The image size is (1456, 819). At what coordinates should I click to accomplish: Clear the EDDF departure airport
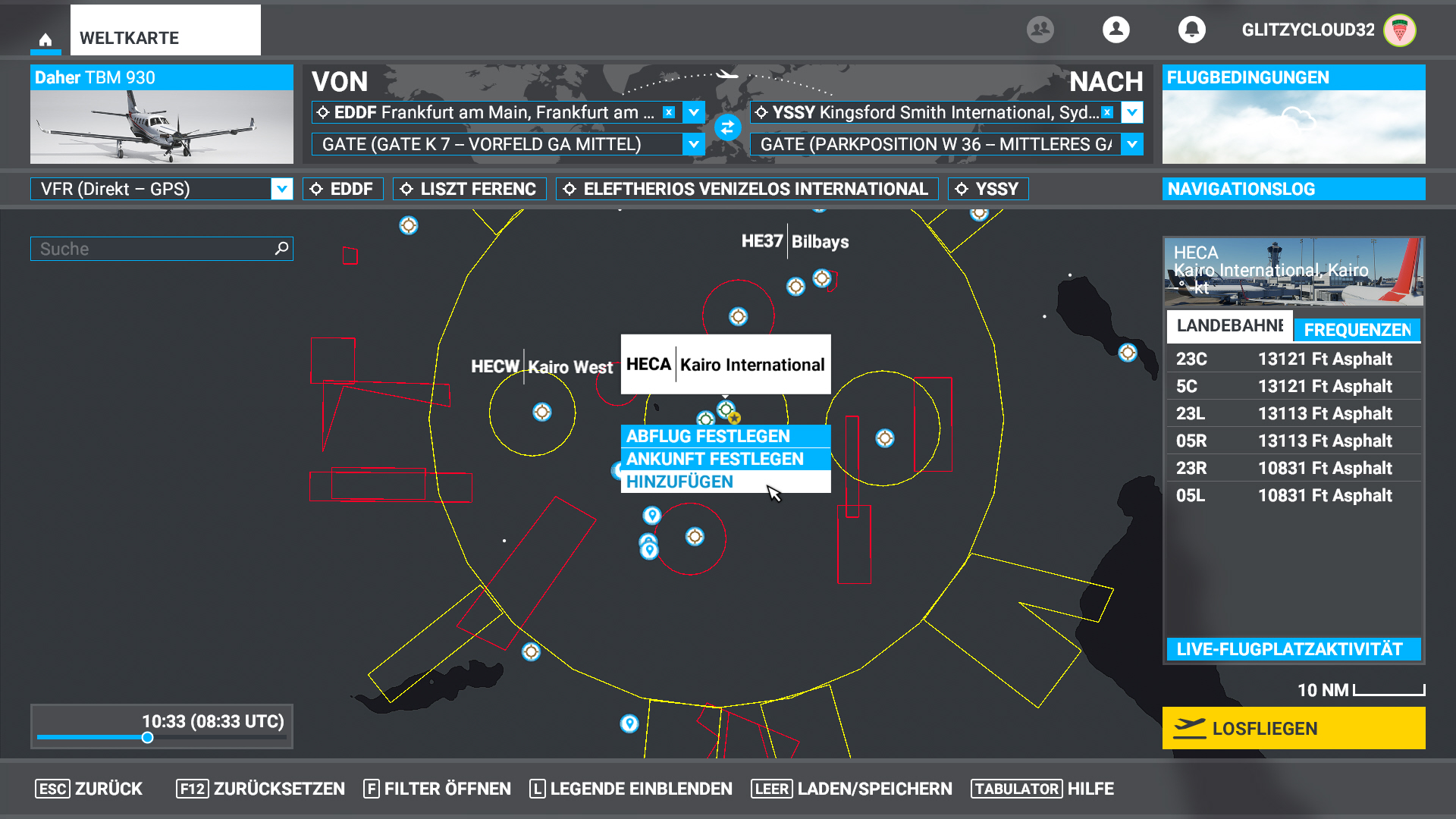[668, 112]
